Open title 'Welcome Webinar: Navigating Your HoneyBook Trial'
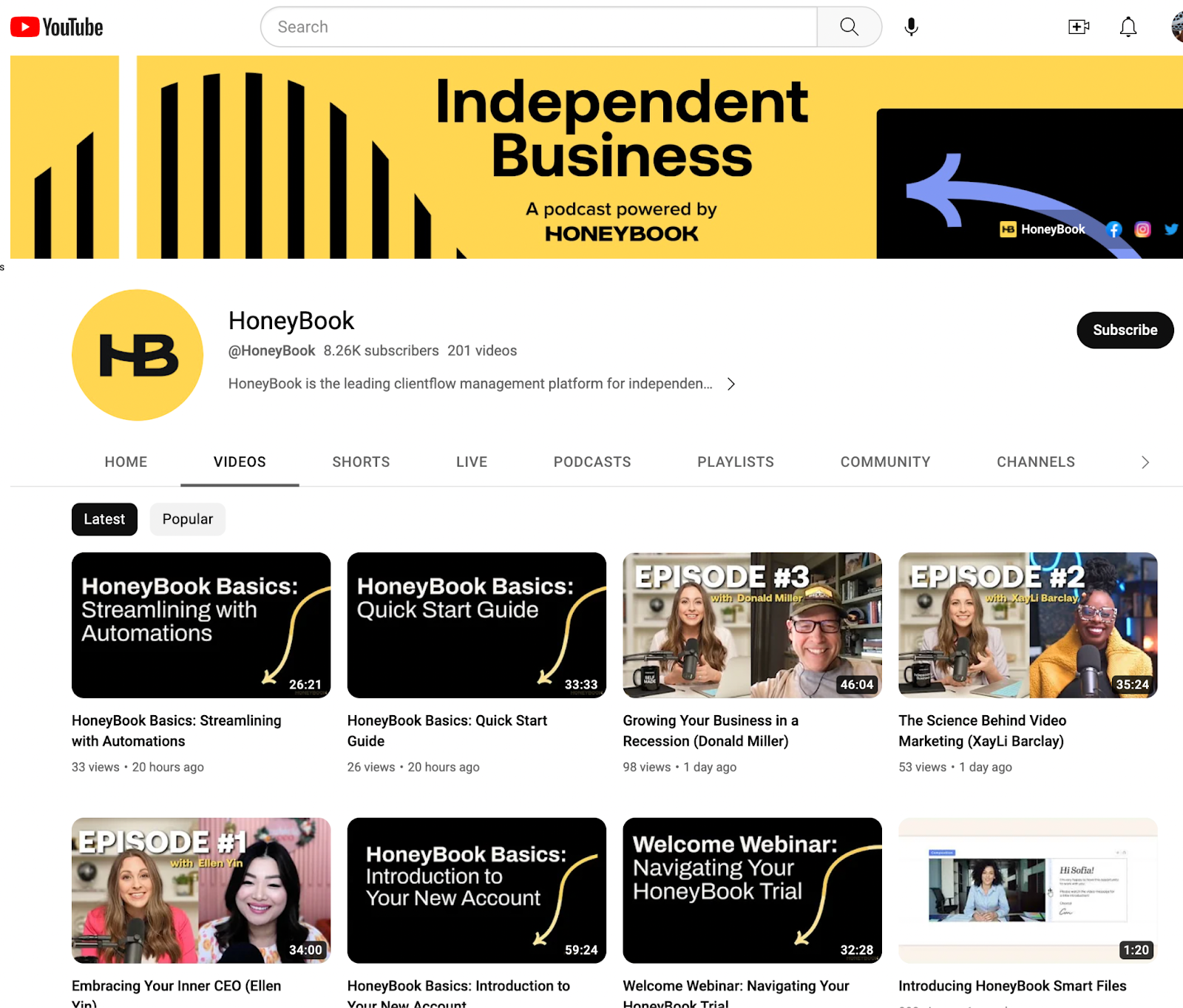This screenshot has height=1008, width=1183. click(736, 992)
